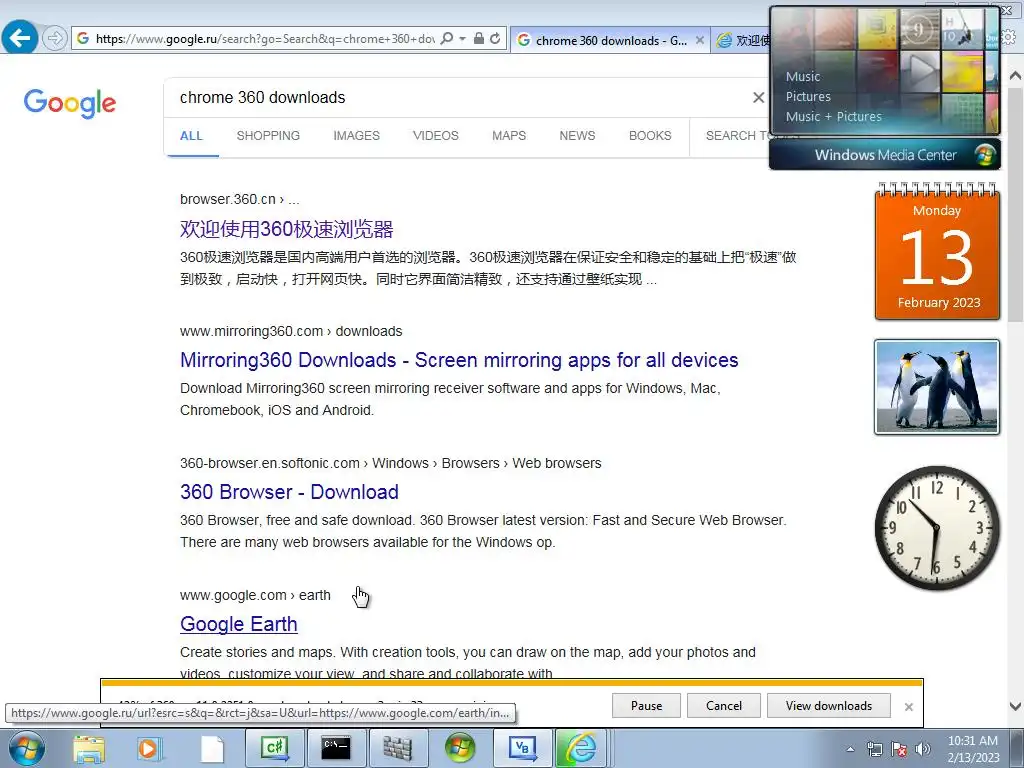The image size is (1024, 768).
Task: Open the SHOPPING results tab
Action: pos(268,136)
